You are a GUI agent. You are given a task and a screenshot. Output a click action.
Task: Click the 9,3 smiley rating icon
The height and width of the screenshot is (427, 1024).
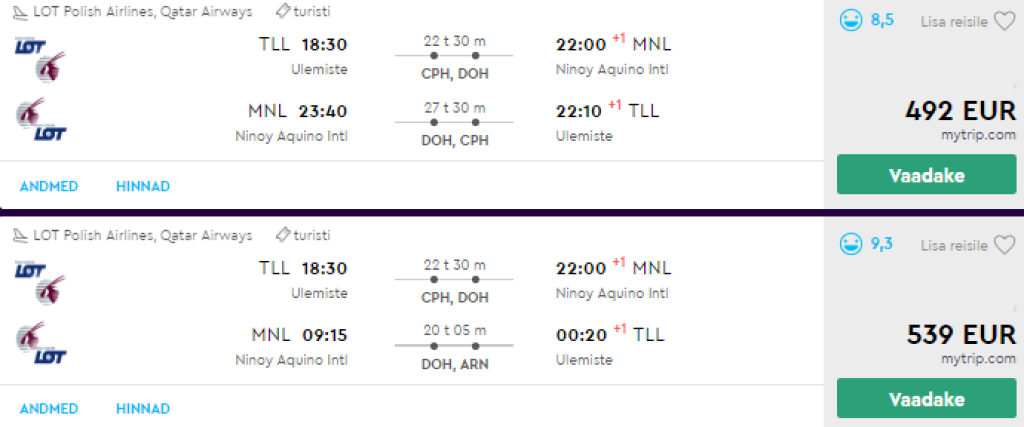(x=851, y=245)
